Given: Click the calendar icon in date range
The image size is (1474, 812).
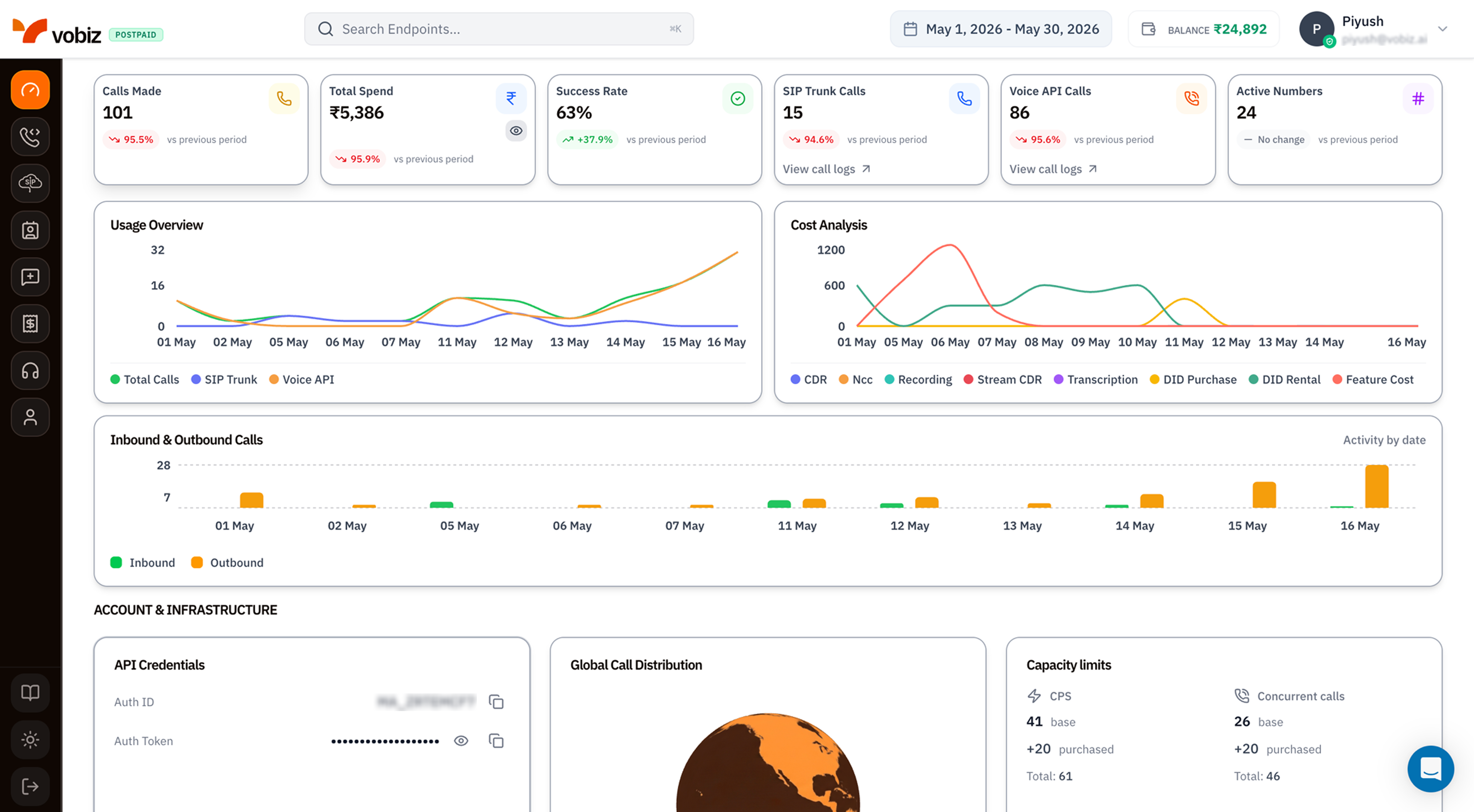Looking at the screenshot, I should (910, 29).
